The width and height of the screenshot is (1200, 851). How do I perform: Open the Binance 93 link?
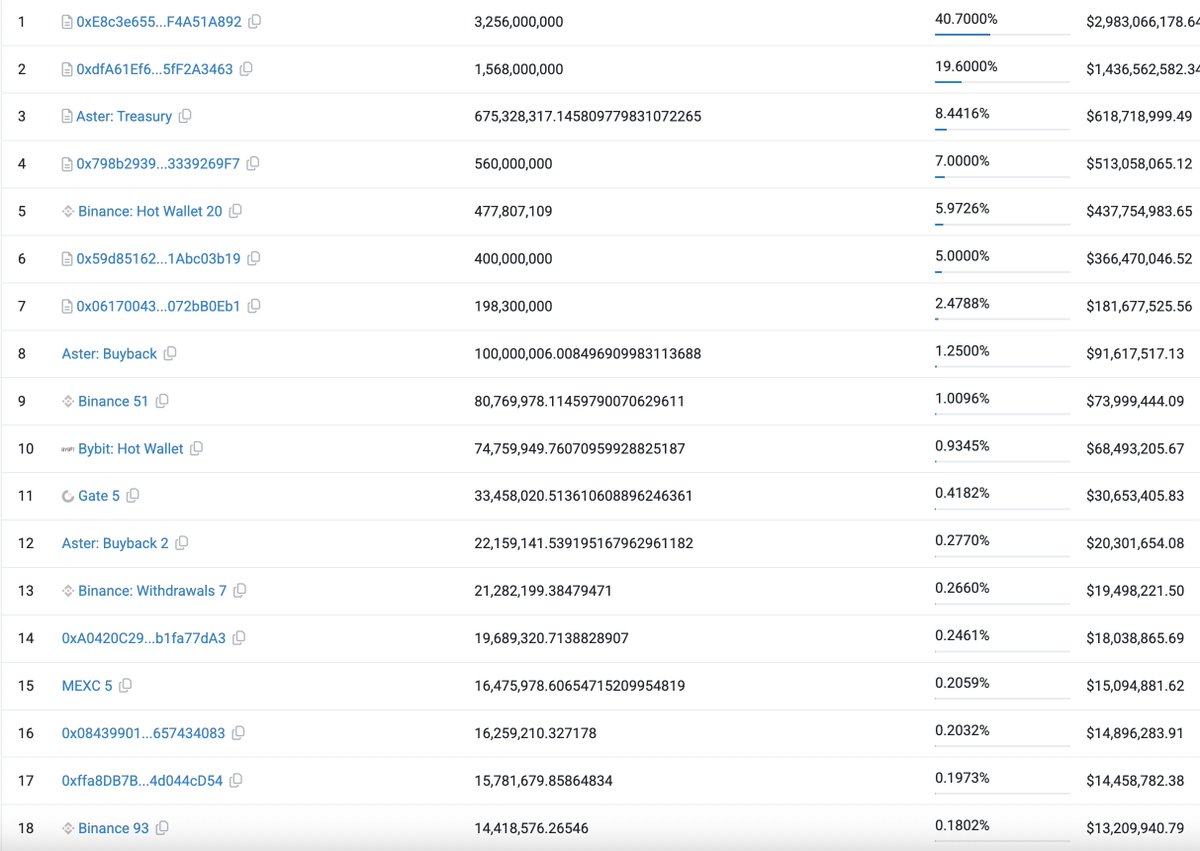pyautogui.click(x=113, y=828)
